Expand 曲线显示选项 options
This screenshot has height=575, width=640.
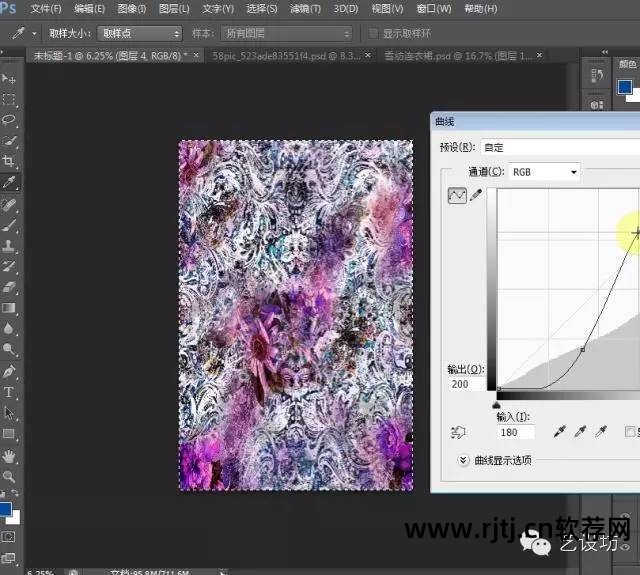tap(463, 460)
